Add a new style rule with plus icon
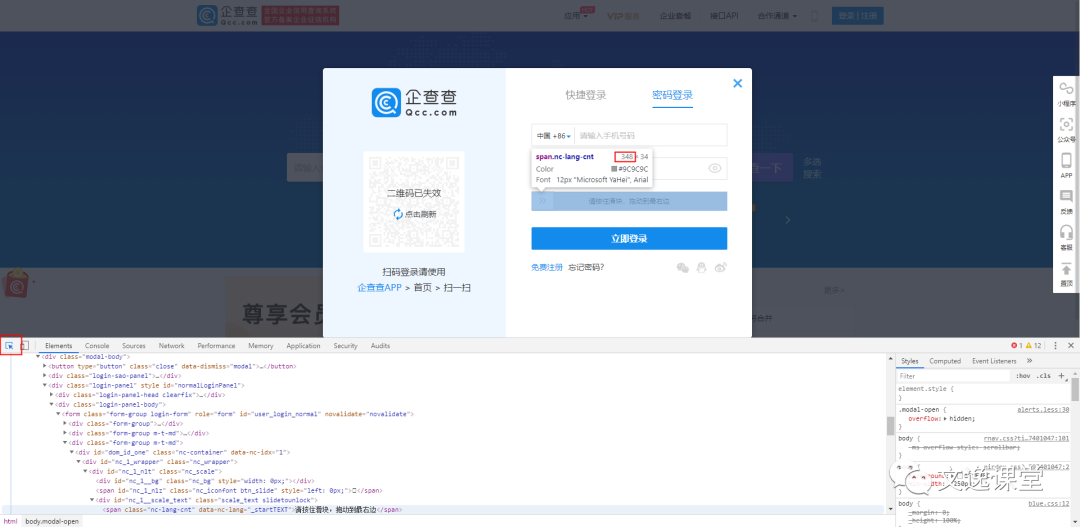Viewport: 1080px width, 527px height. click(1061, 375)
